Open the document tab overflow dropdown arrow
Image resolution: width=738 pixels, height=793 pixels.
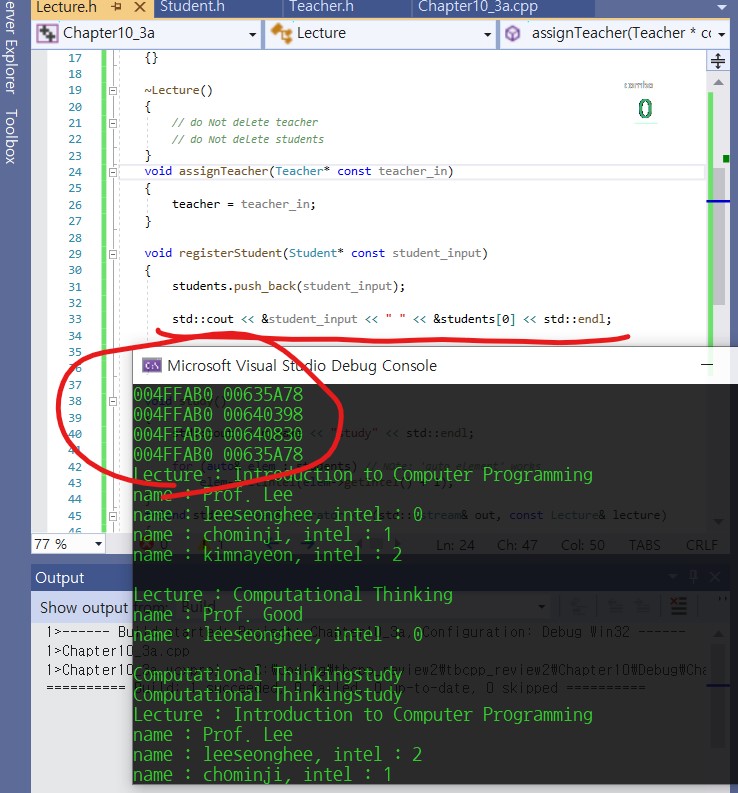pos(722,7)
